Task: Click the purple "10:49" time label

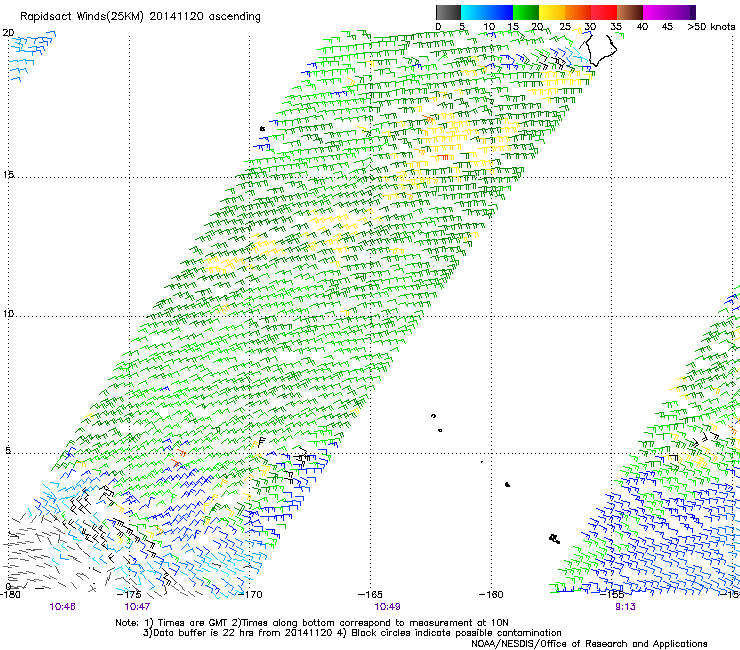Action: pyautogui.click(x=387, y=607)
